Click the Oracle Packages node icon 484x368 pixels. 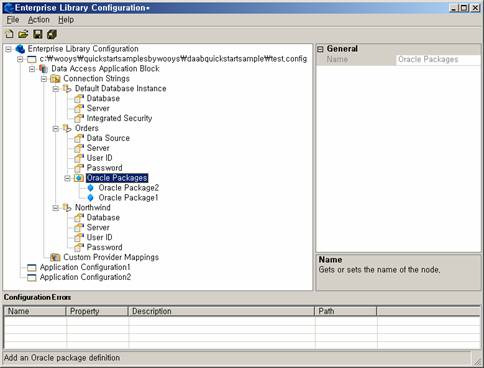79,178
